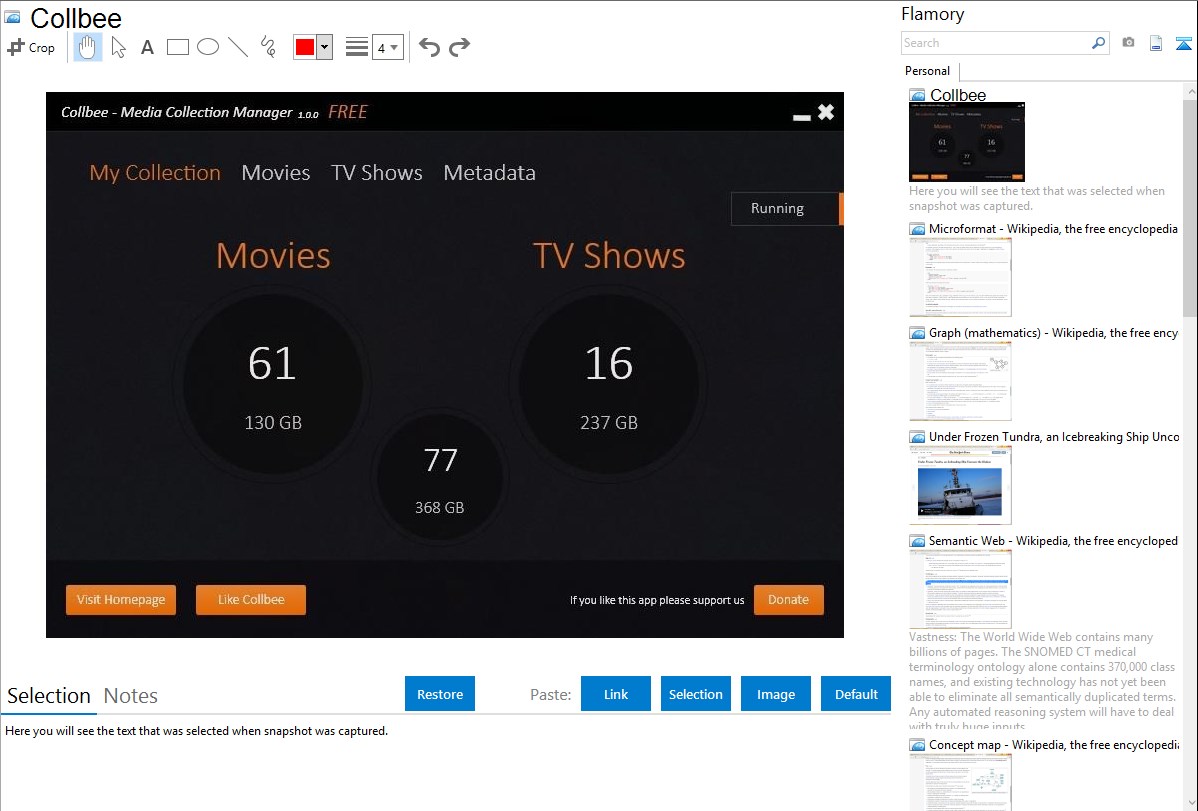The height and width of the screenshot is (811, 1198).
Task: Click the Visit Homepage button
Action: [x=121, y=599]
